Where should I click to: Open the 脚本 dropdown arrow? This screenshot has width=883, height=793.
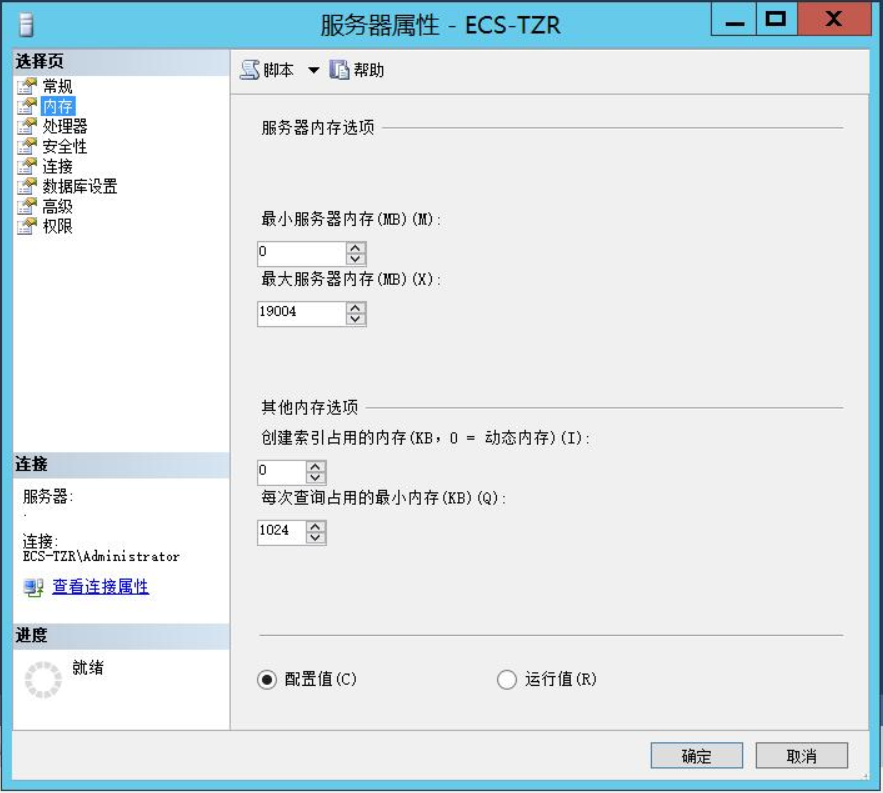(314, 70)
